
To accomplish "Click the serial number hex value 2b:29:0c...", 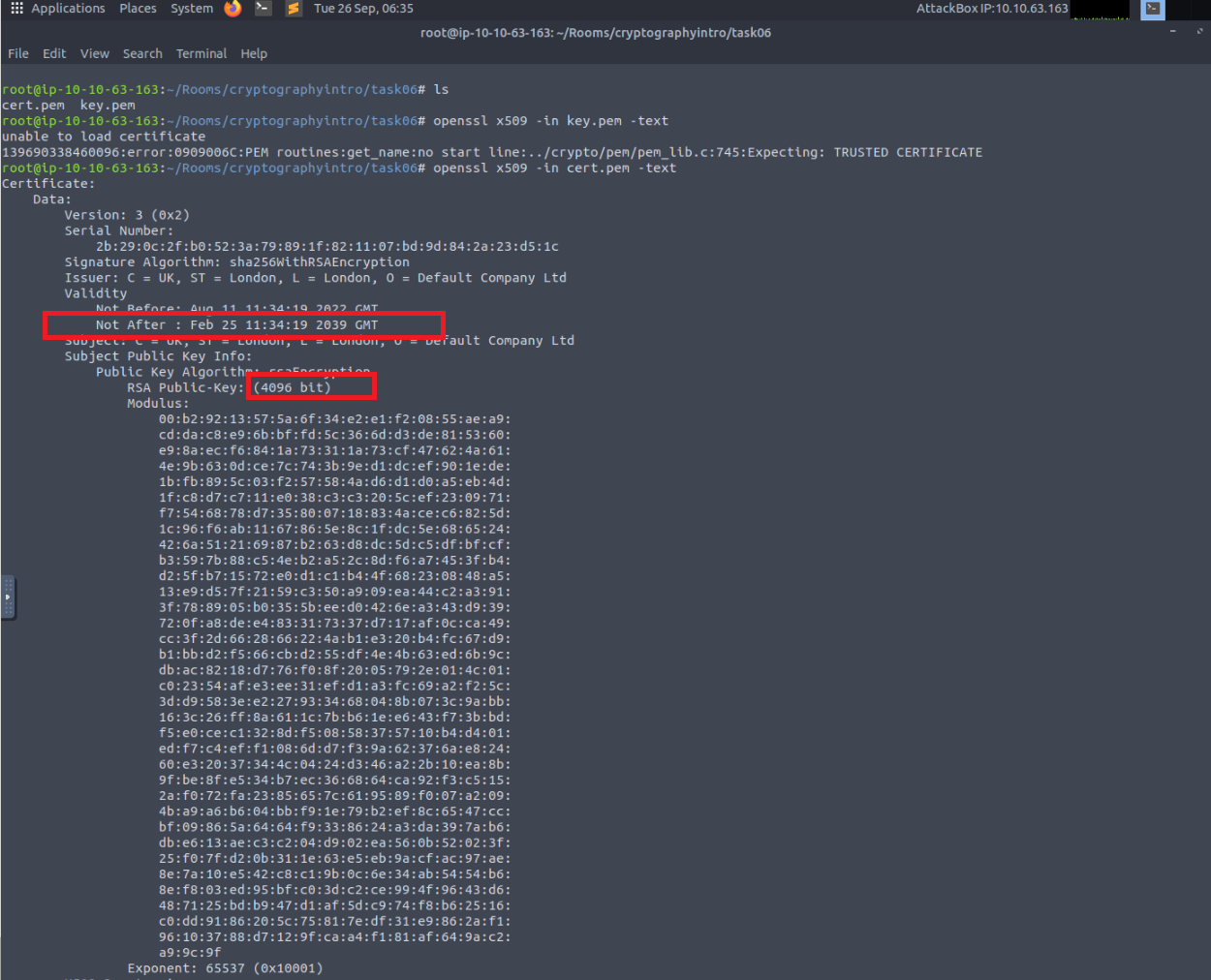I will (327, 246).
